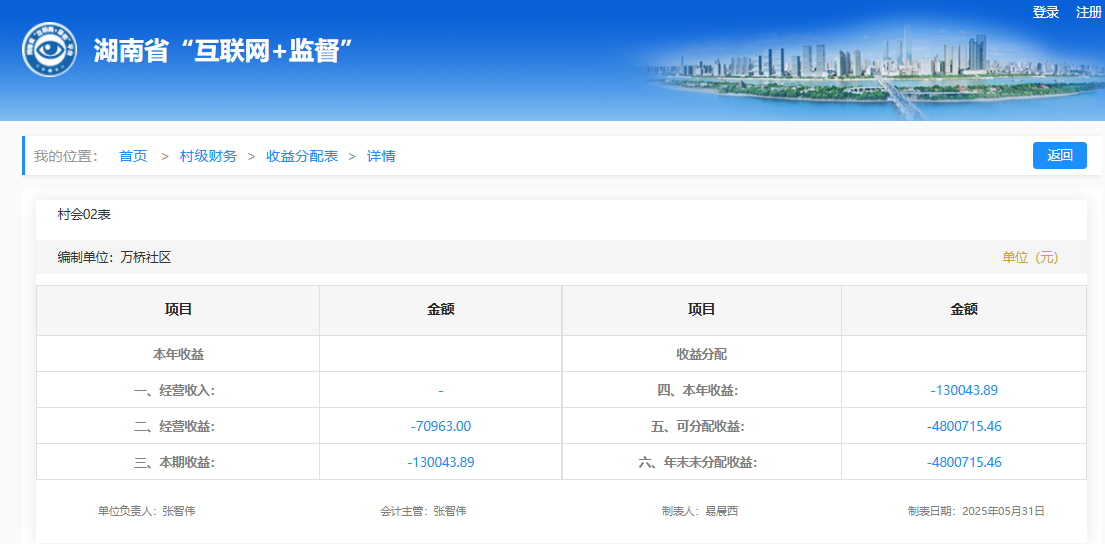This screenshot has height=544, width=1105.
Task: Open -130043.89 amount for 四、本年收益
Action: coord(964,390)
